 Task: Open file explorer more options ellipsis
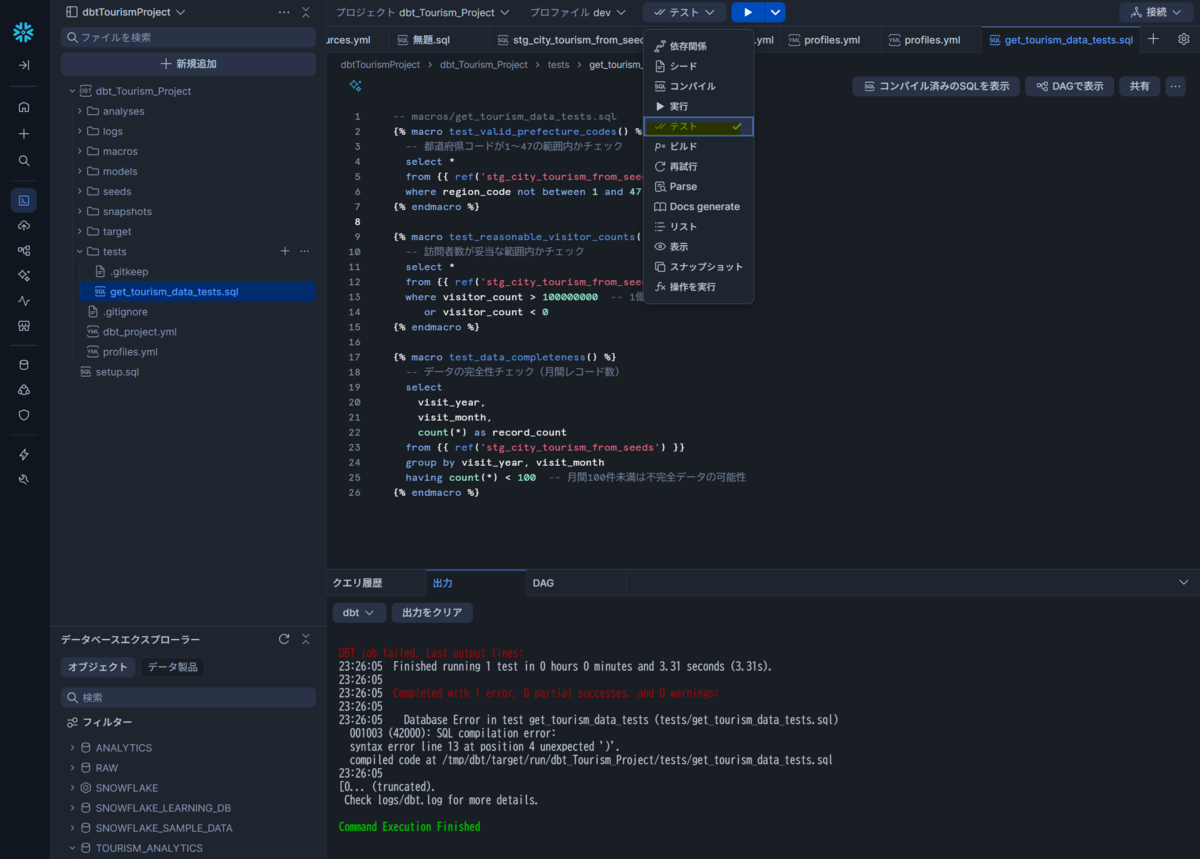[284, 12]
